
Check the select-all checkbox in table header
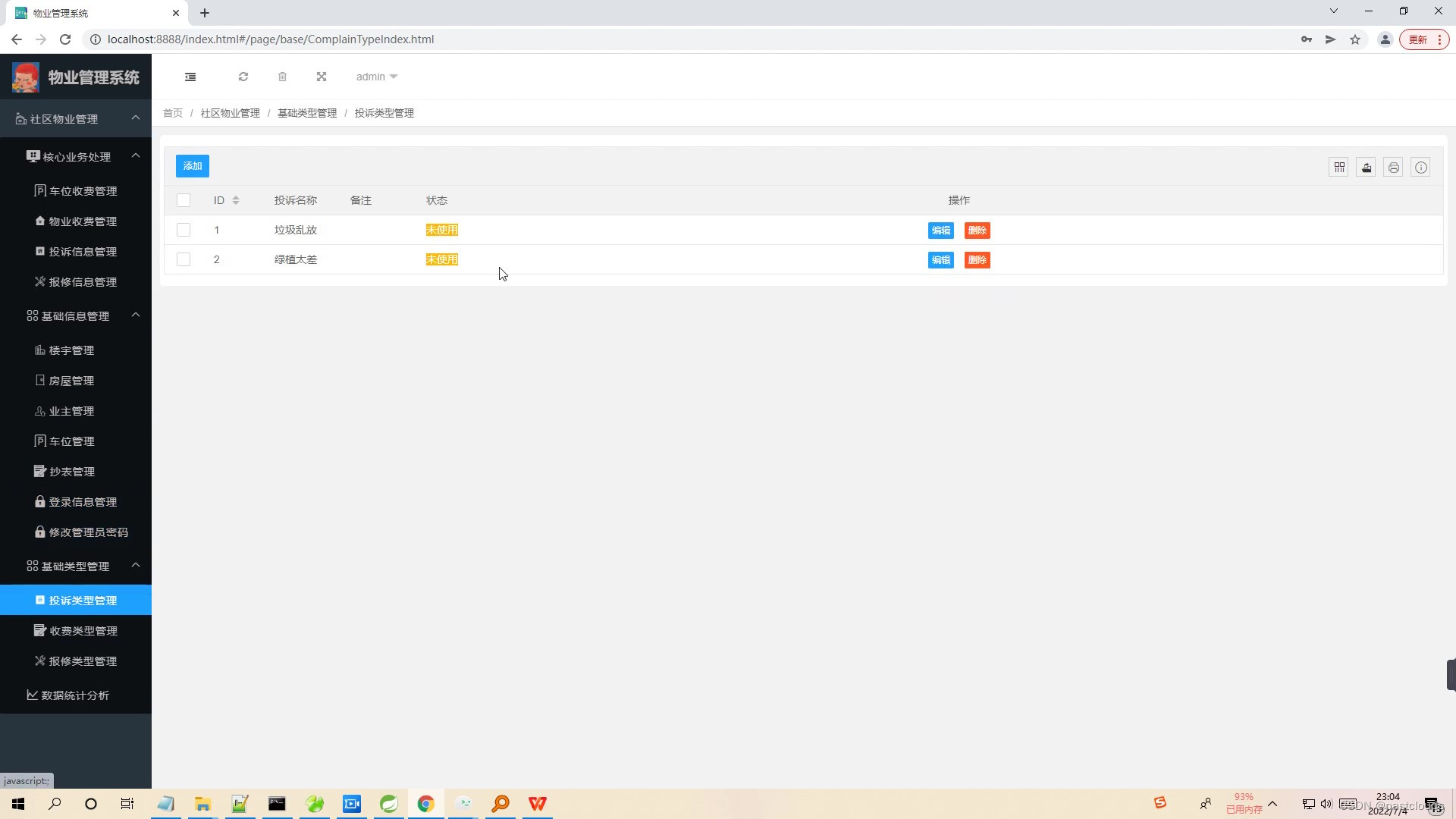pyautogui.click(x=184, y=200)
